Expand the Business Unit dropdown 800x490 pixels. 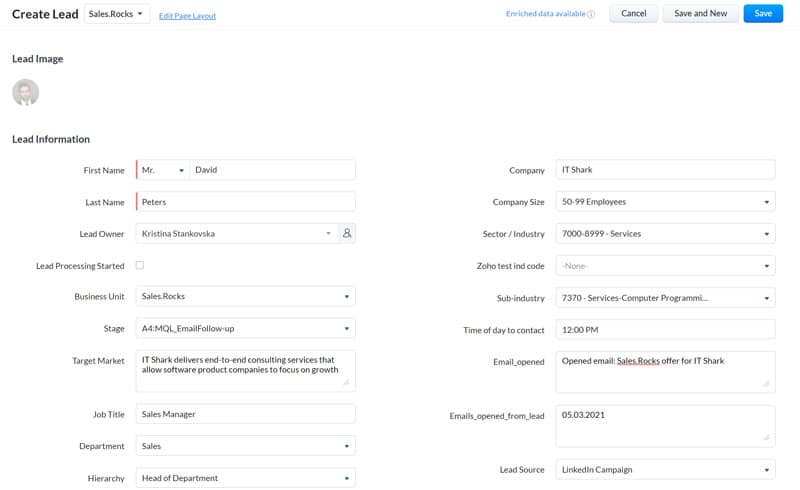click(346, 297)
